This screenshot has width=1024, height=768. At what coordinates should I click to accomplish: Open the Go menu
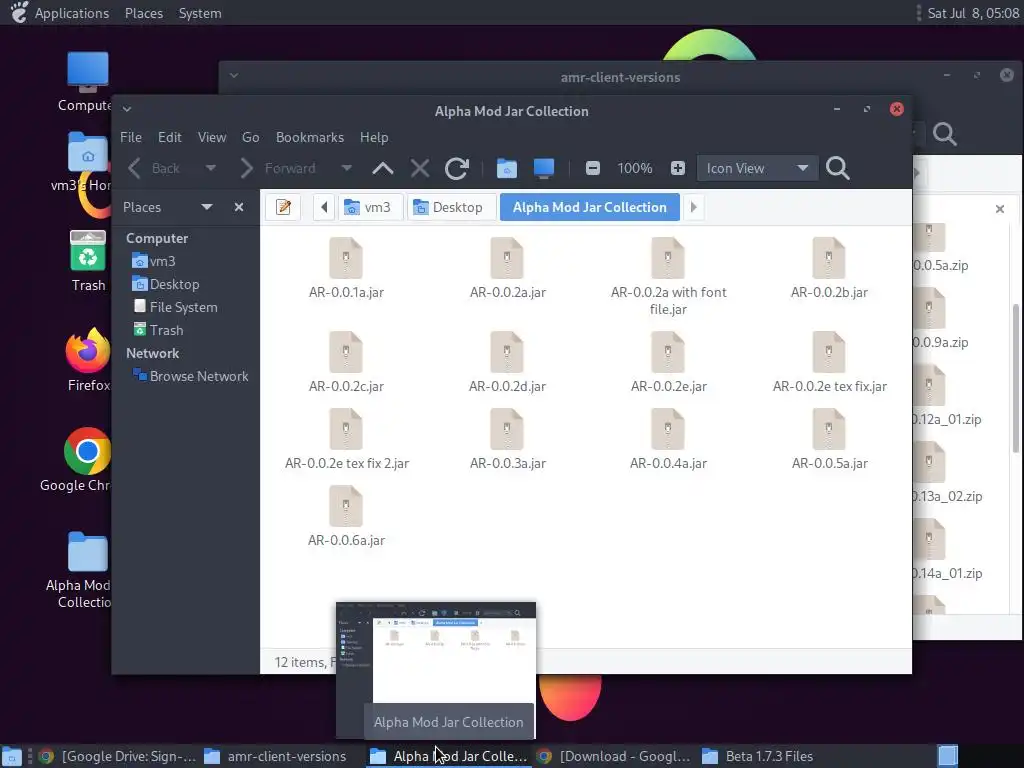tap(251, 137)
